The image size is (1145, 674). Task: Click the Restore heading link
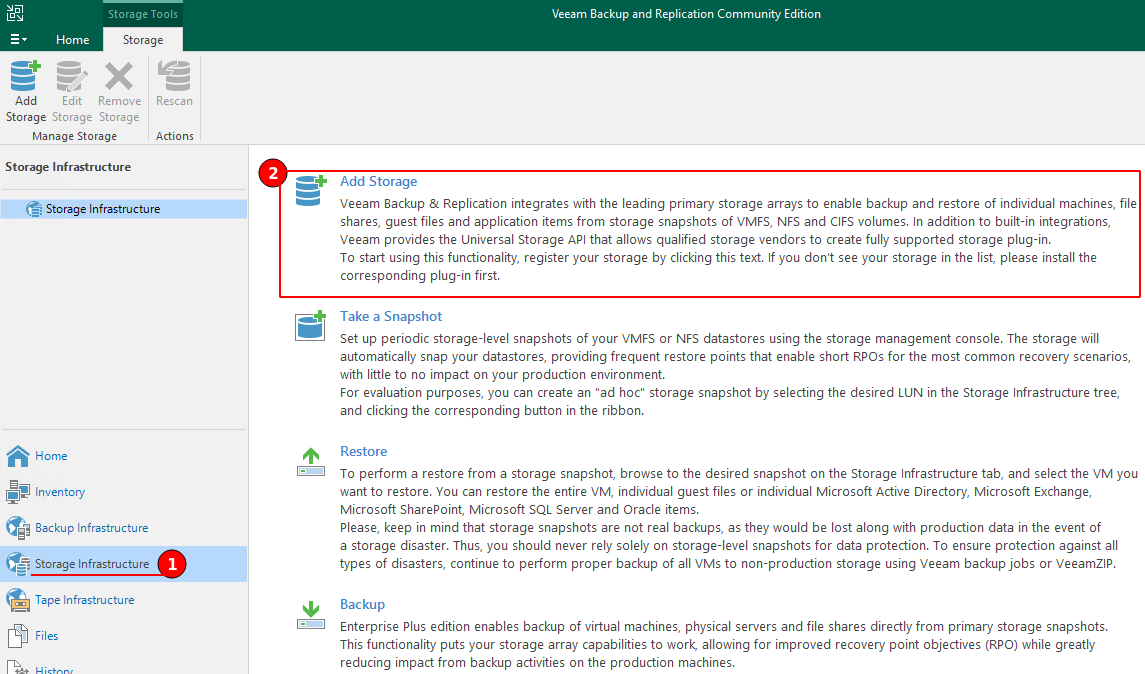(x=363, y=451)
